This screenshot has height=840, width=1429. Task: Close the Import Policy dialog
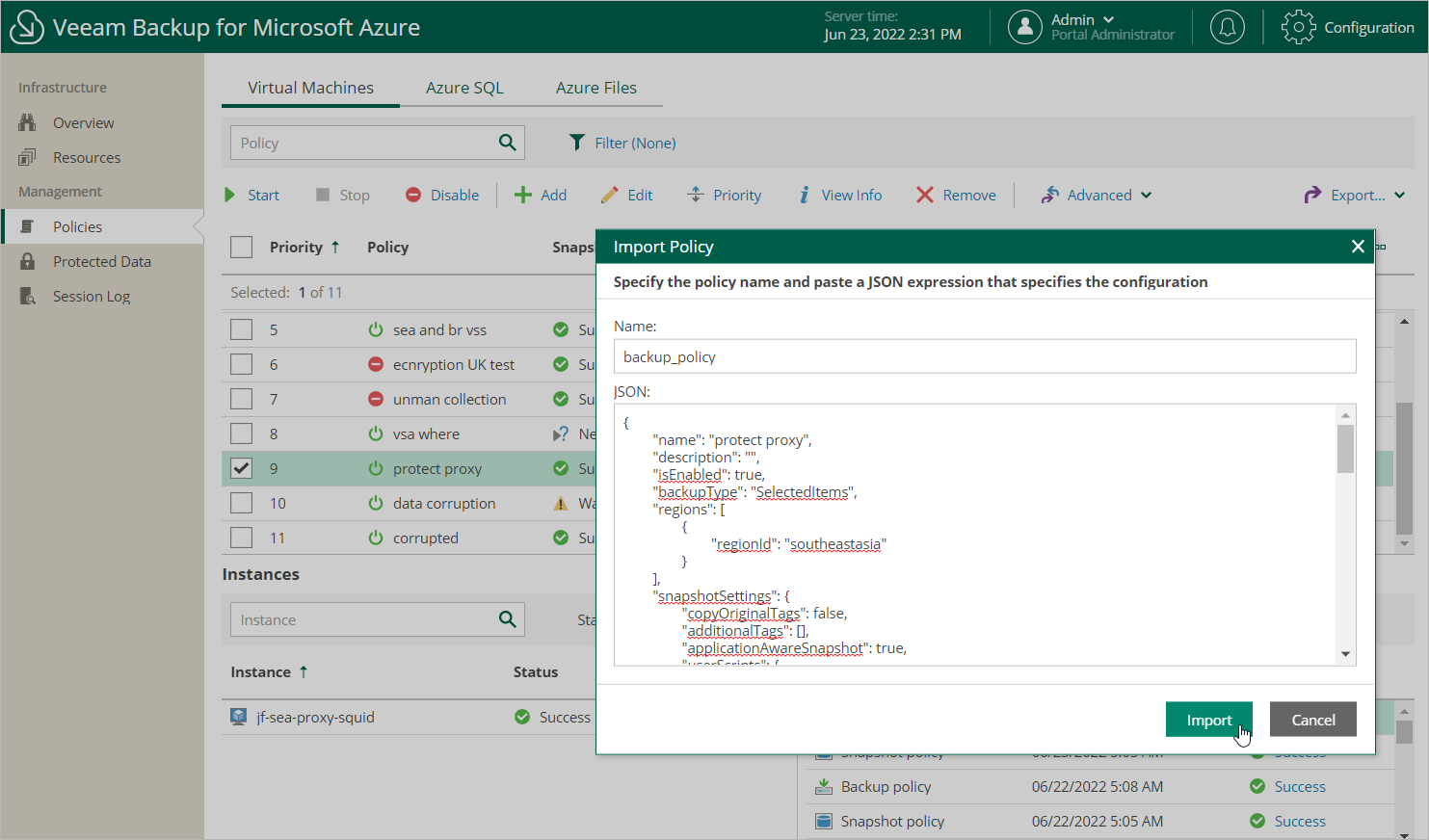click(x=1358, y=247)
